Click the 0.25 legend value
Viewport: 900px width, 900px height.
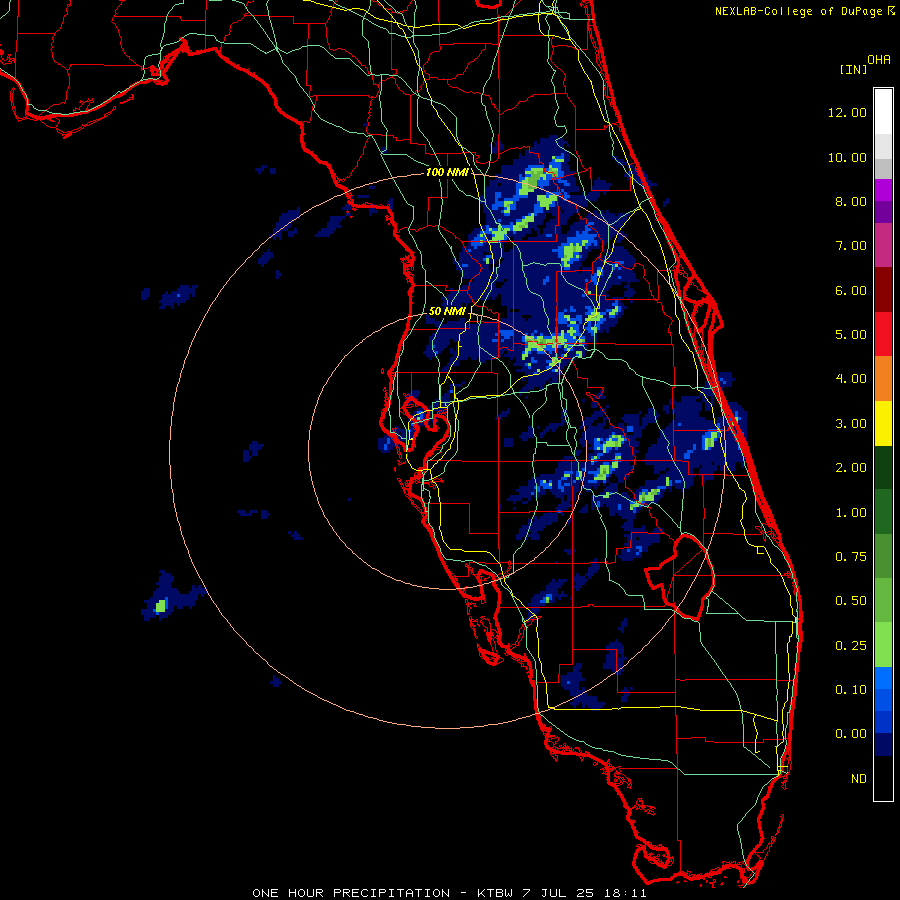tap(851, 646)
